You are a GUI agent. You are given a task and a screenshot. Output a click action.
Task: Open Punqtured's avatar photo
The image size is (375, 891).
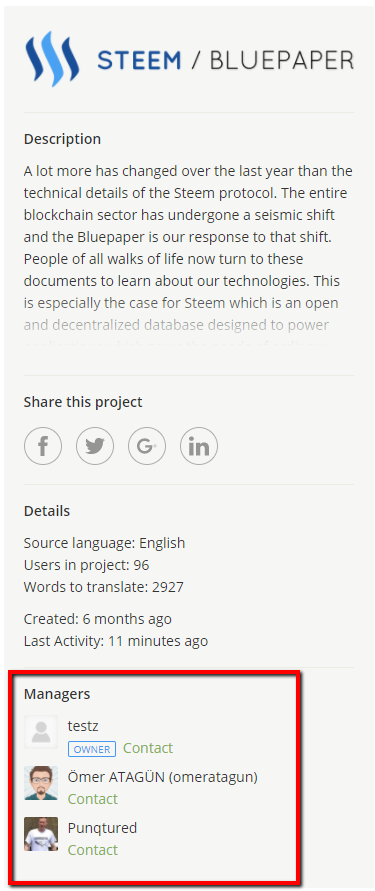41,834
